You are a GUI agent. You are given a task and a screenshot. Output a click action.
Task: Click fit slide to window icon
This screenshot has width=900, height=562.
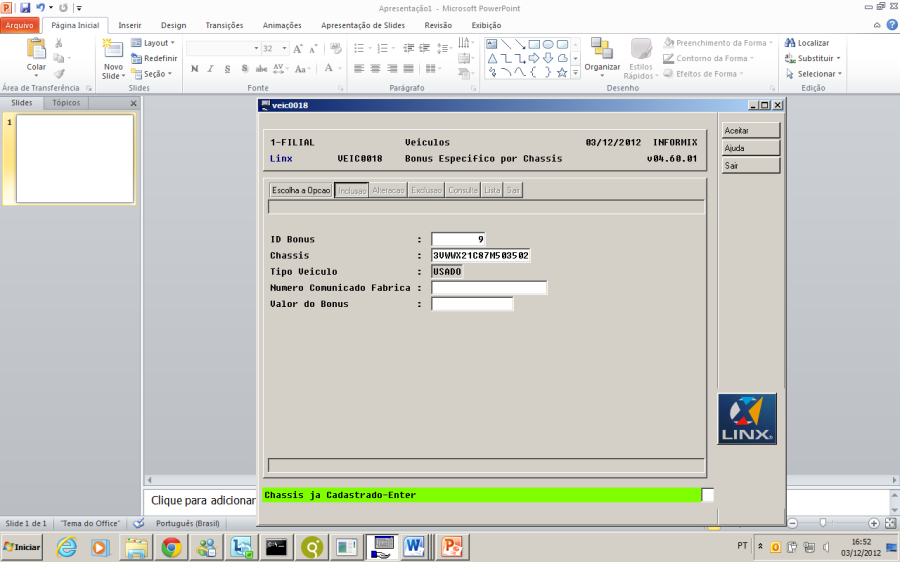[890, 523]
